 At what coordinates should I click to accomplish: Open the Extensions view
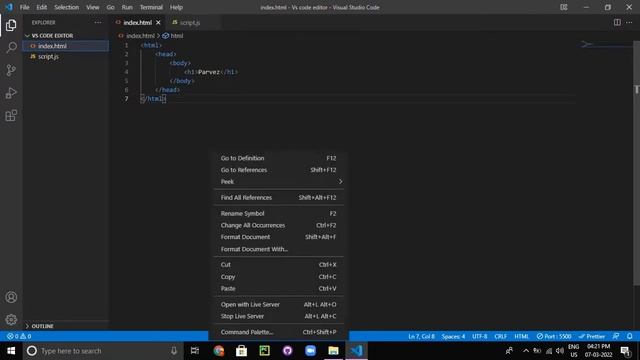coord(11,116)
